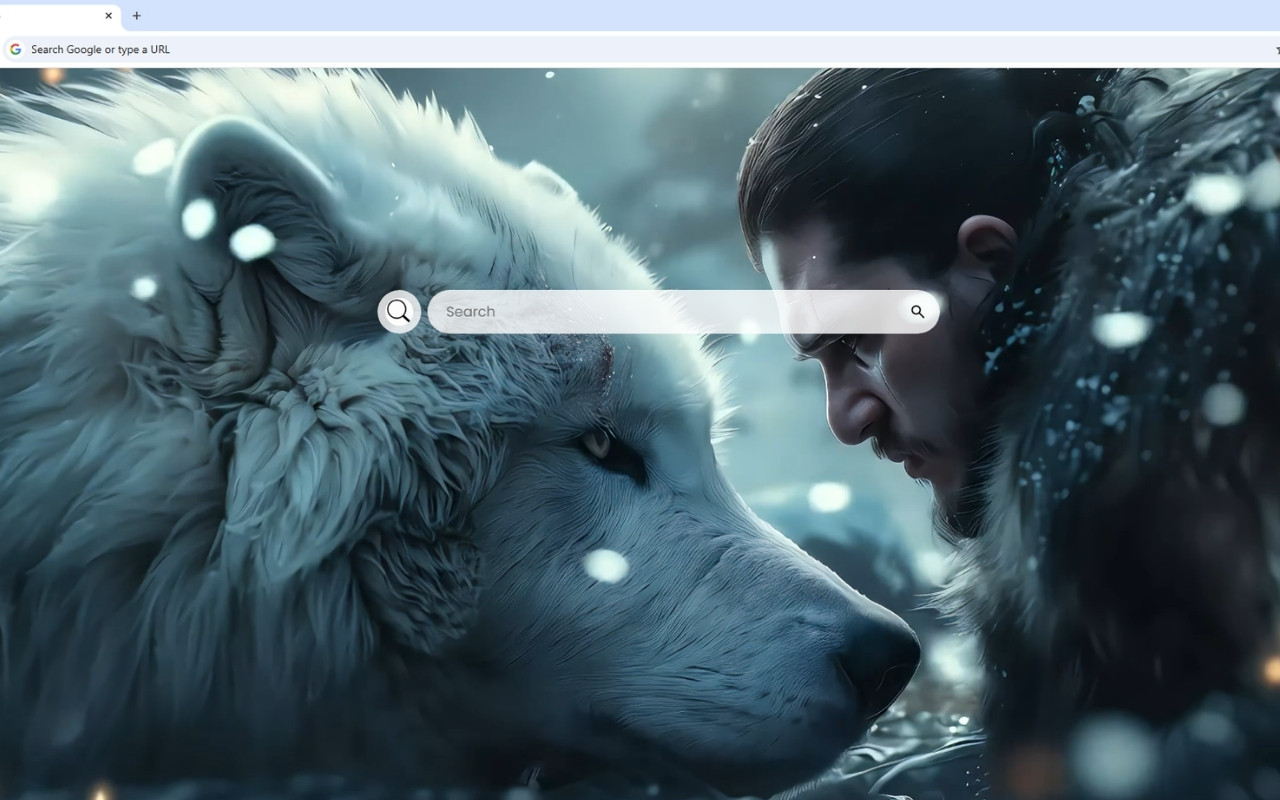Image resolution: width=1280 pixels, height=800 pixels.
Task: Click the magnifier icon inside the Search field
Action: pyautogui.click(x=917, y=311)
